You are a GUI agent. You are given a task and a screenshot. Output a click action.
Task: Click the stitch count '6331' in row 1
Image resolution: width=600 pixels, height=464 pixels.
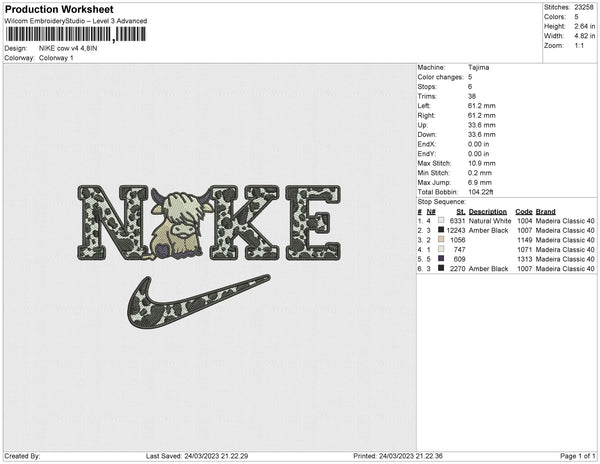pyautogui.click(x=458, y=221)
